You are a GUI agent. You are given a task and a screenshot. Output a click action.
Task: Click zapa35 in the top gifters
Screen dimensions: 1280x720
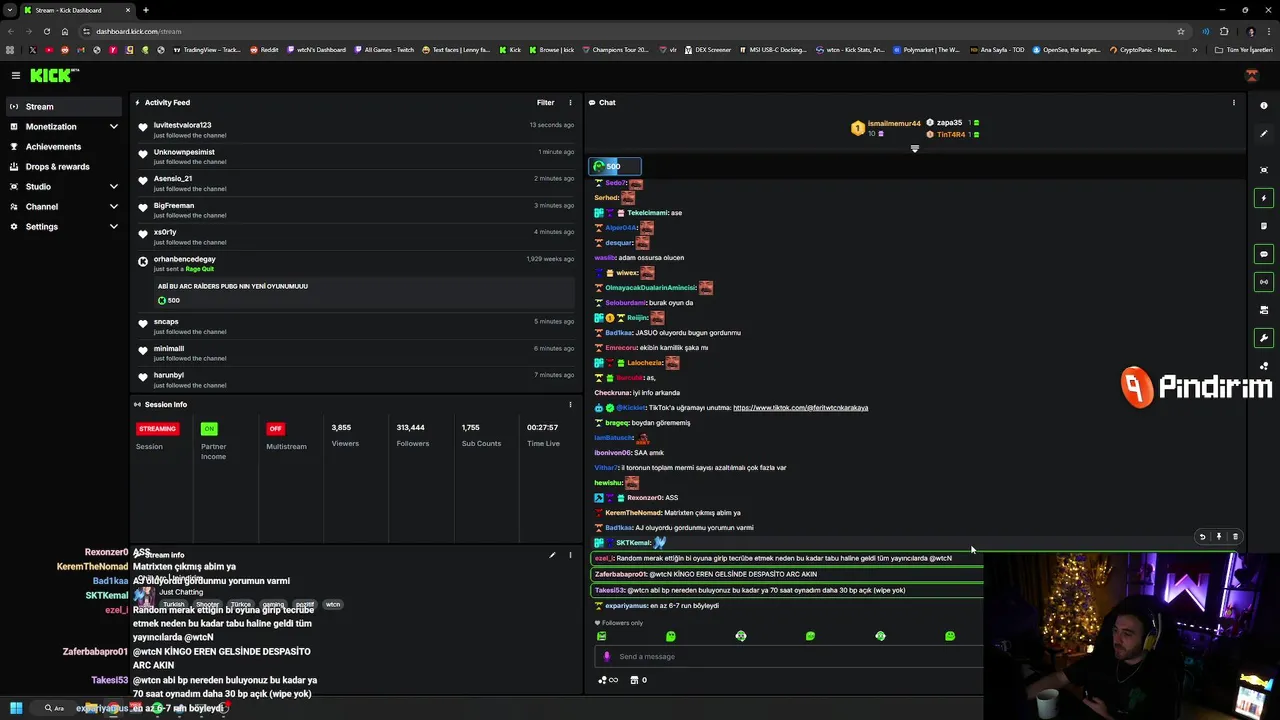[949, 123]
